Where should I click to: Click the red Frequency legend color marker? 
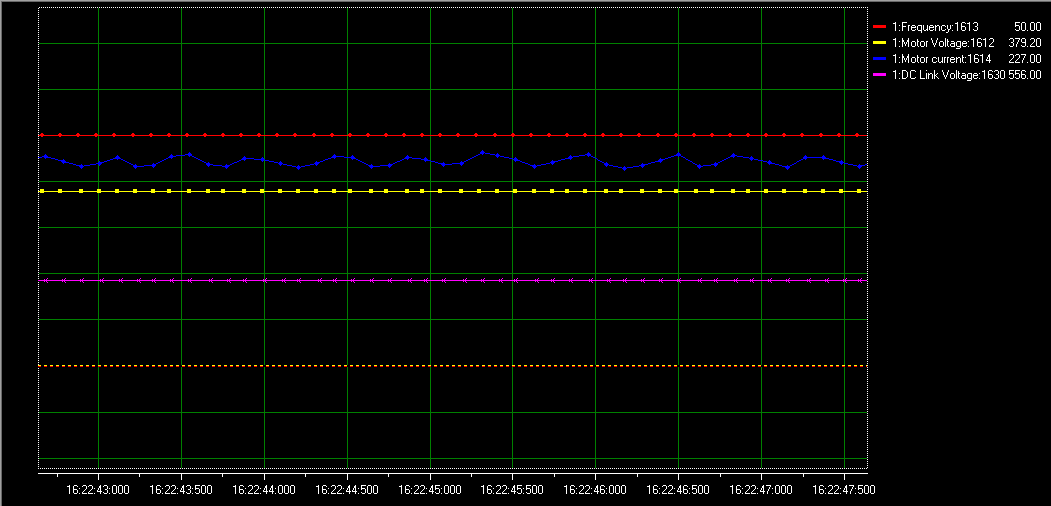(880, 27)
